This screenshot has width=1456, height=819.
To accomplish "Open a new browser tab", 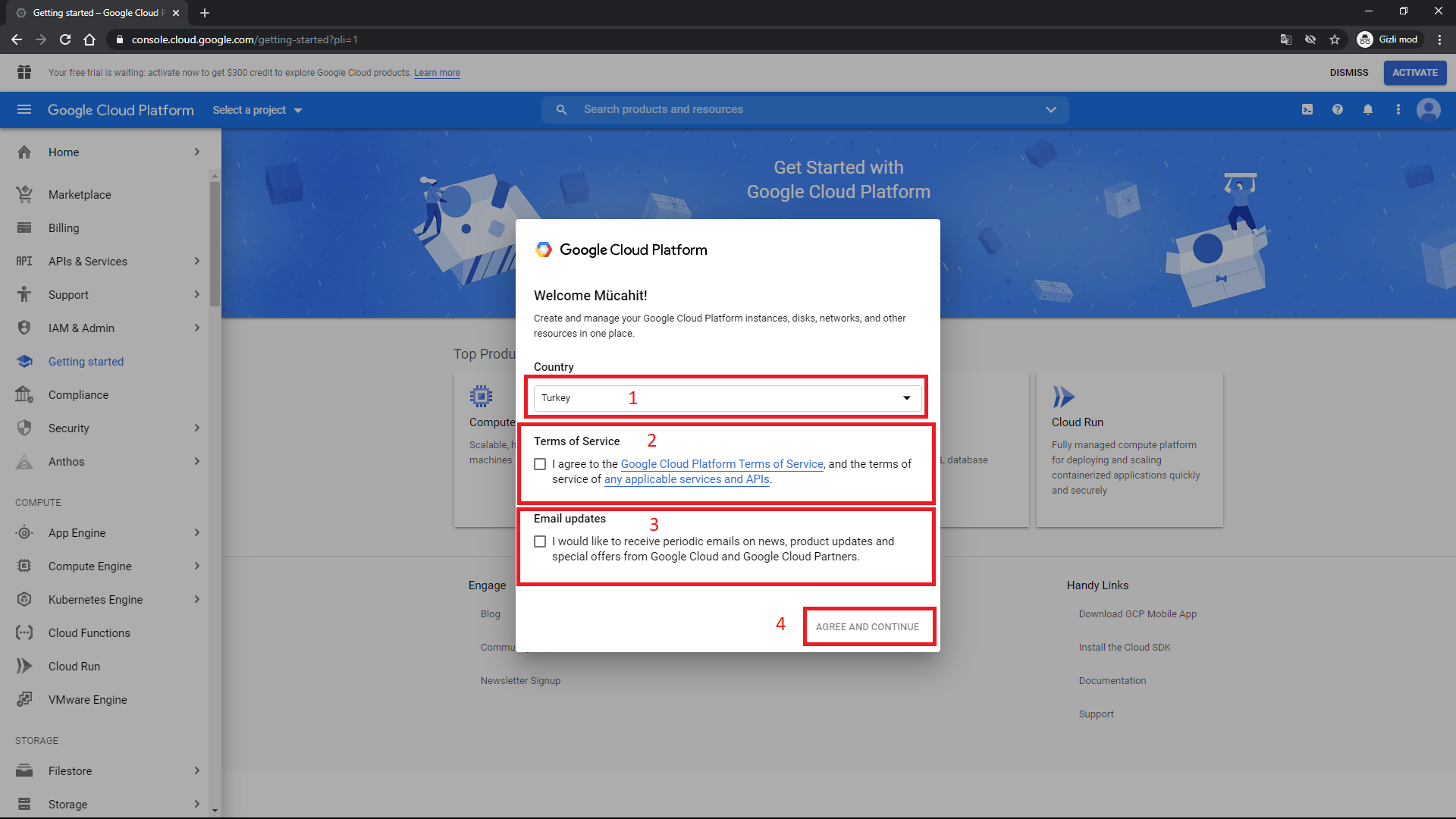I will pyautogui.click(x=205, y=13).
